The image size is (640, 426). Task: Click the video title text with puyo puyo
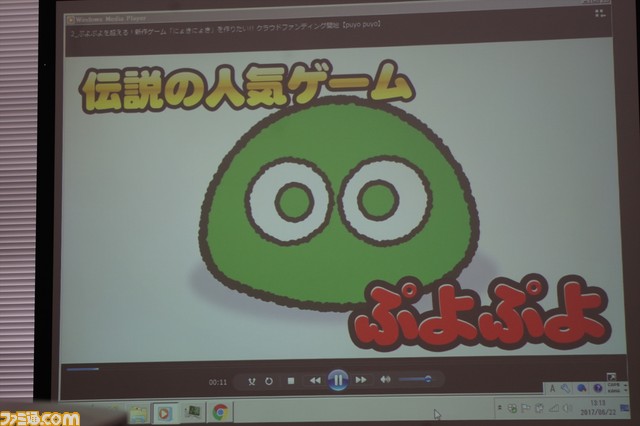coord(225,29)
